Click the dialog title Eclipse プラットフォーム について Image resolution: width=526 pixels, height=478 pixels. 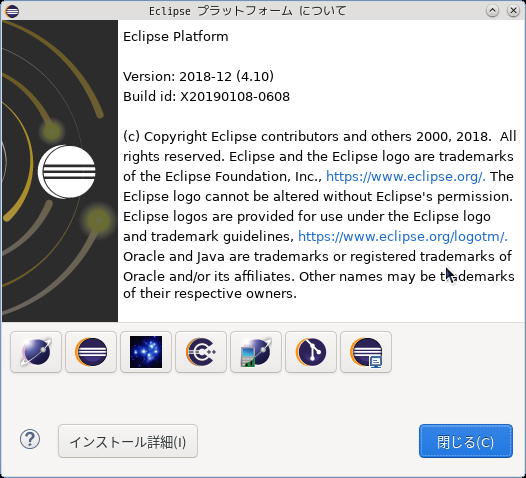(x=248, y=11)
